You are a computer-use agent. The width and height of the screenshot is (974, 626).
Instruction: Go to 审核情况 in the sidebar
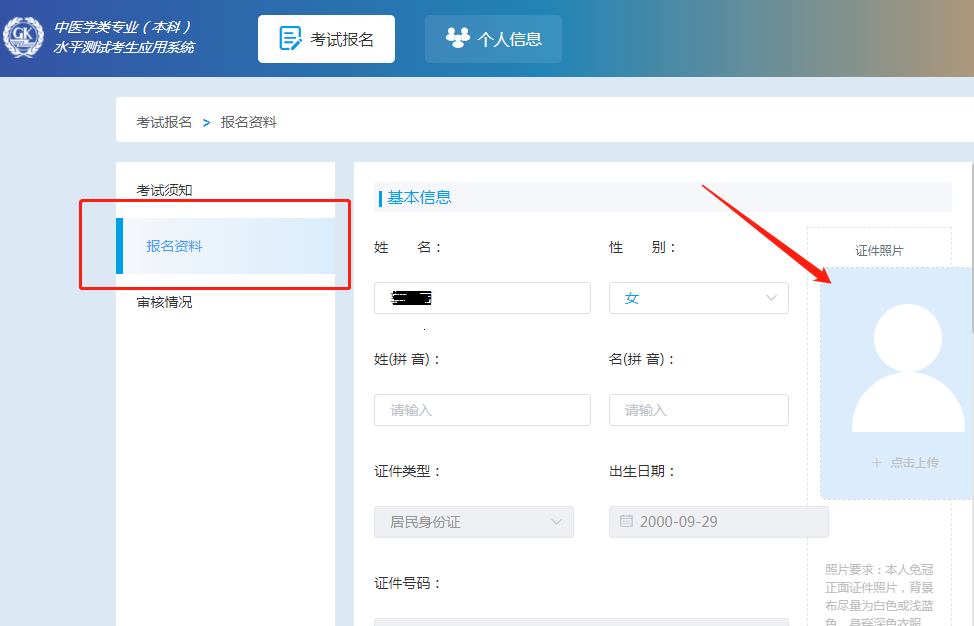(165, 302)
